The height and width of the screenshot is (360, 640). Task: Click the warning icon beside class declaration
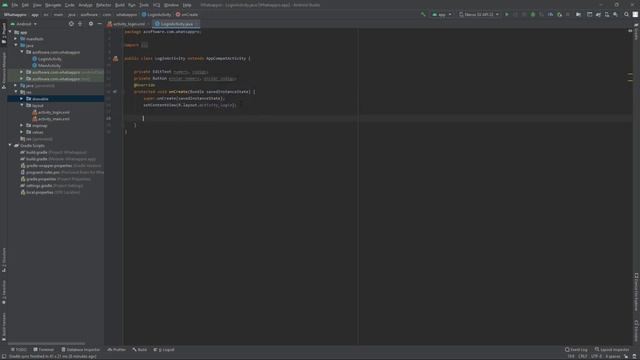pos(116,59)
